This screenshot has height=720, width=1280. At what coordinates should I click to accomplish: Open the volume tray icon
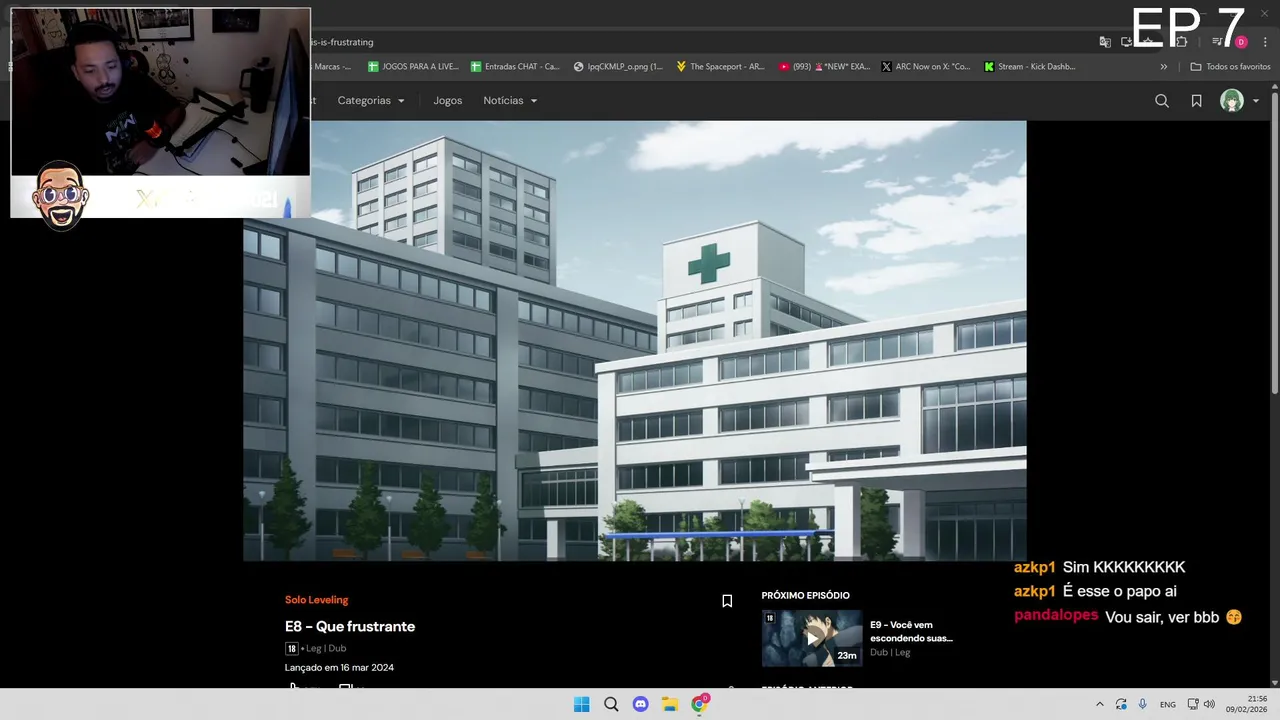1209,704
